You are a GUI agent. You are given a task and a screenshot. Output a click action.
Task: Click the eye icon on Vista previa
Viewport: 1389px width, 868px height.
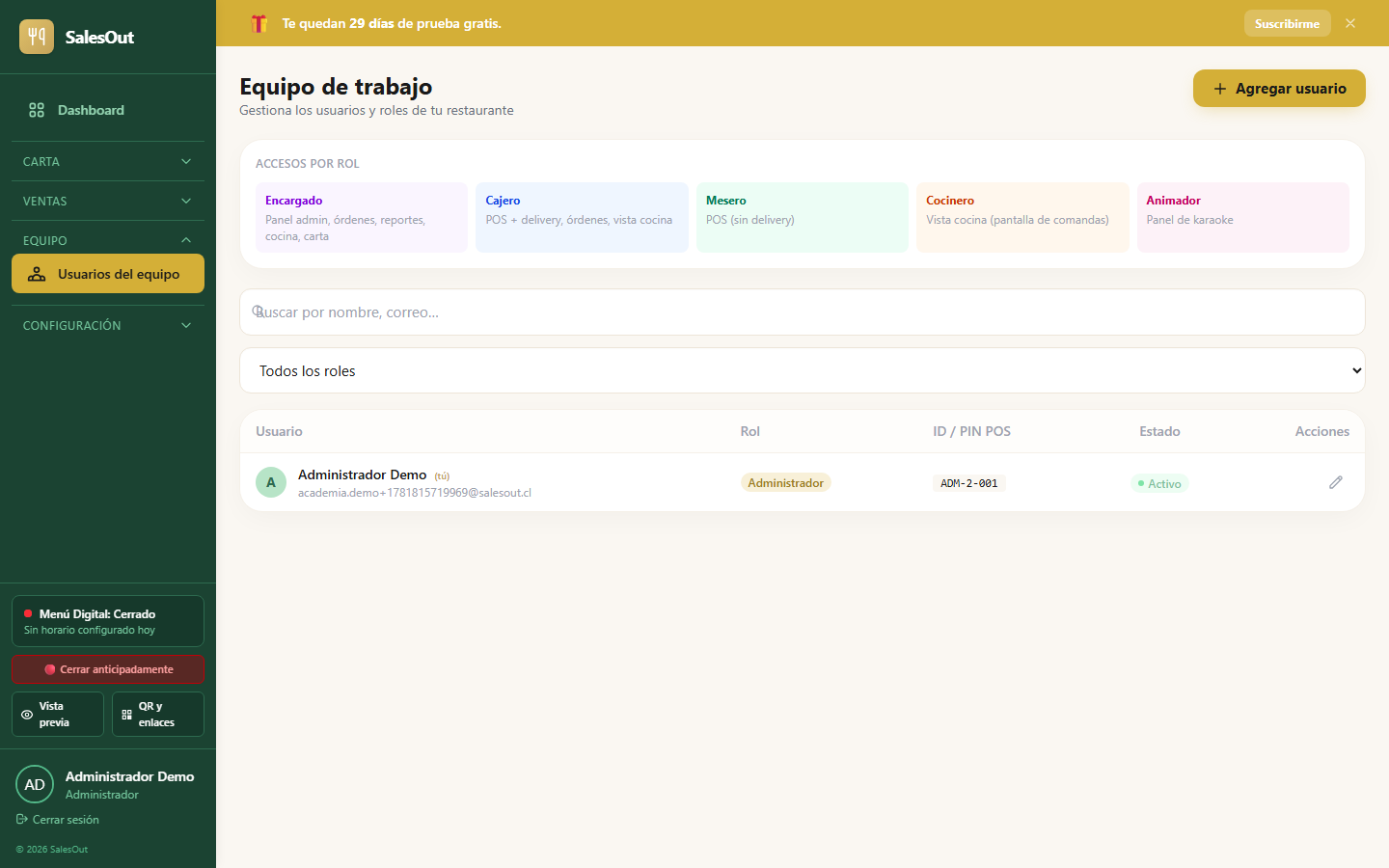[27, 715]
